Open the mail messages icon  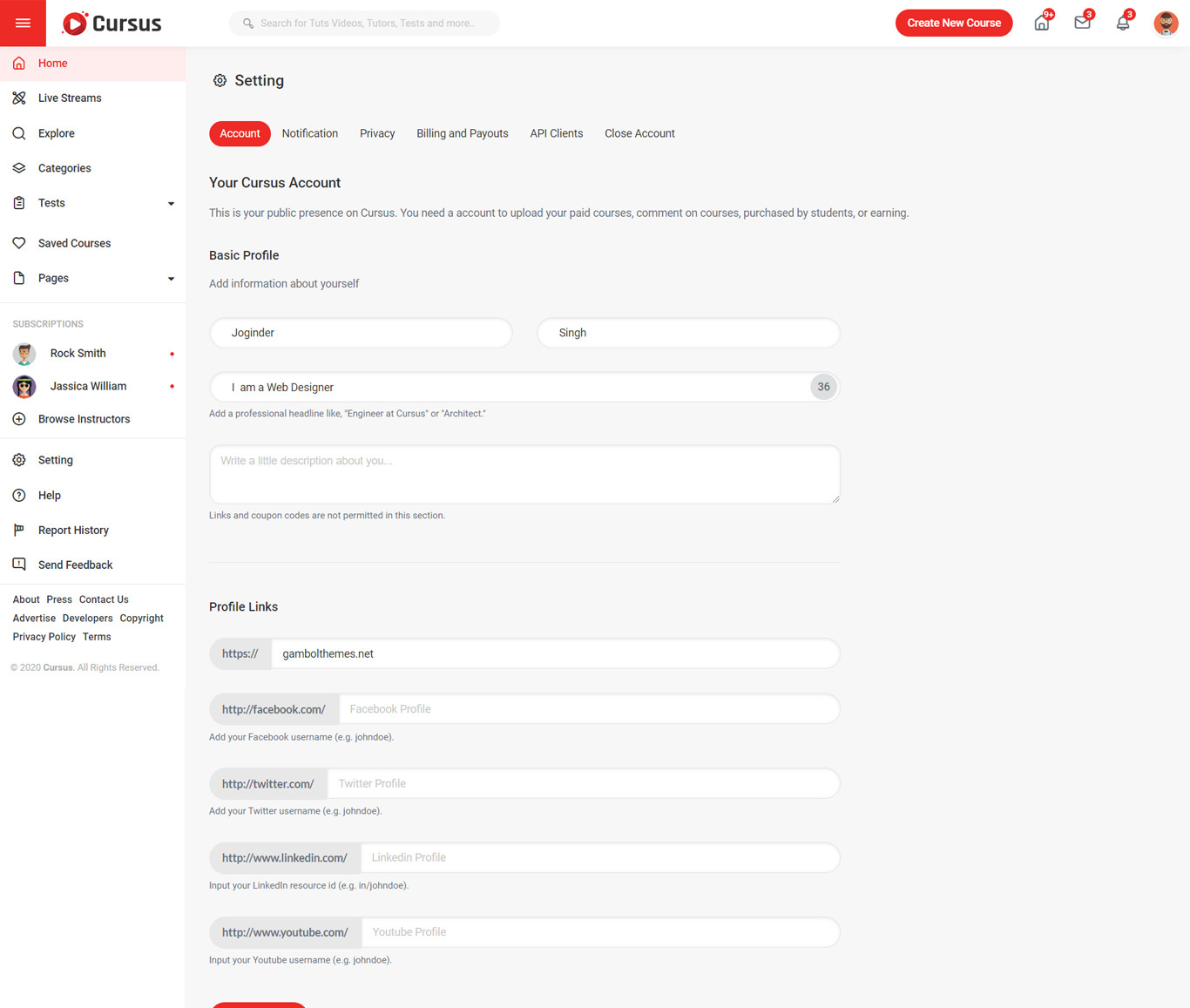1082,24
